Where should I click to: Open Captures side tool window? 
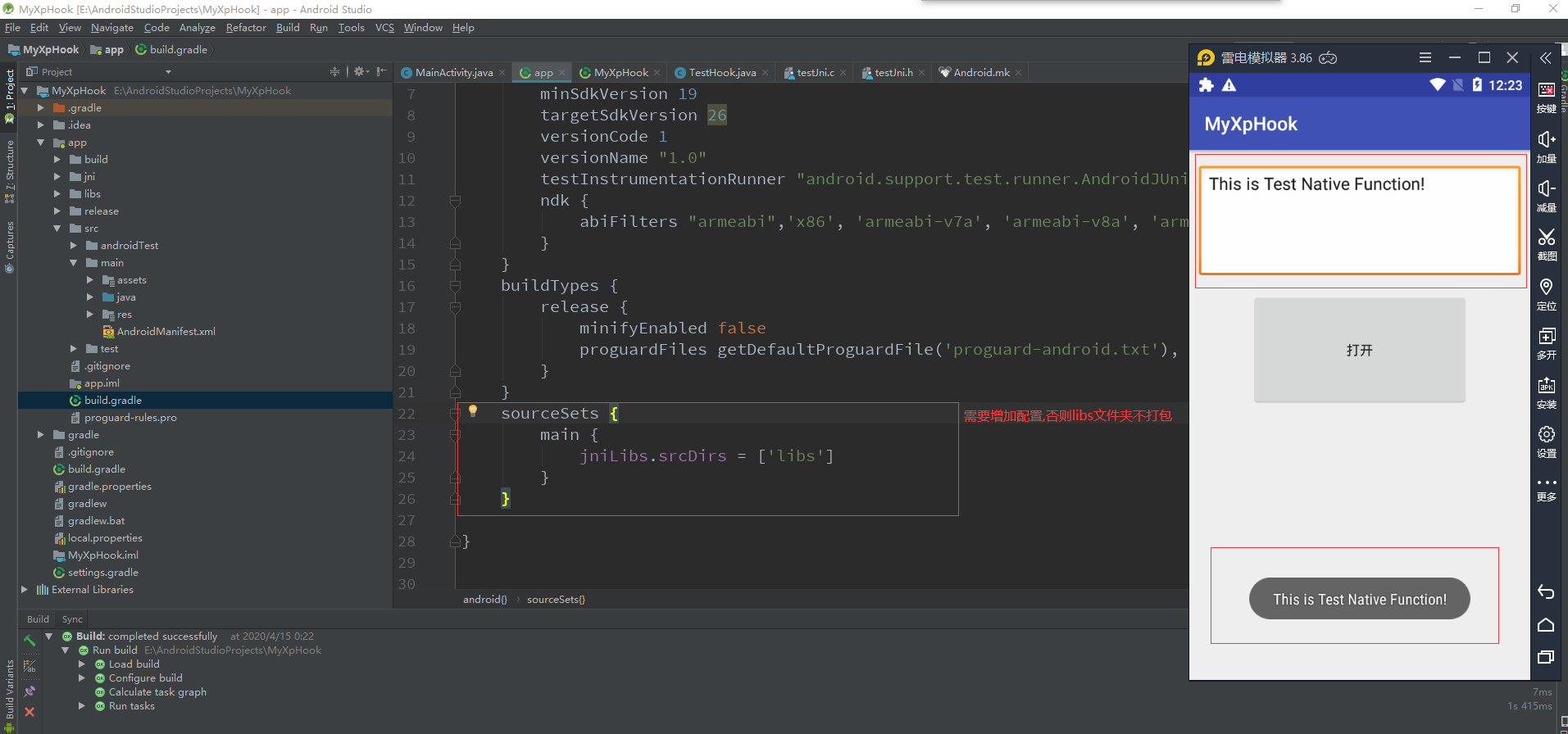[10, 247]
